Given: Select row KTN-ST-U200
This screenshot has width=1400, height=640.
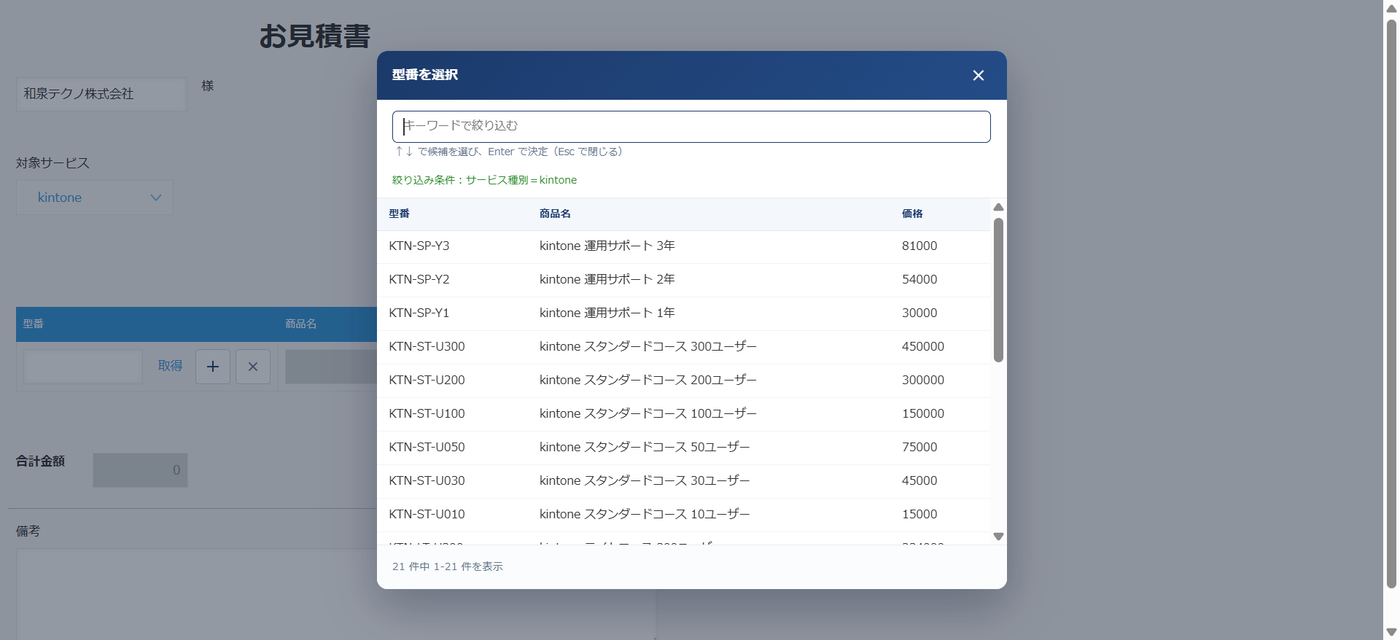Looking at the screenshot, I should click(x=684, y=380).
